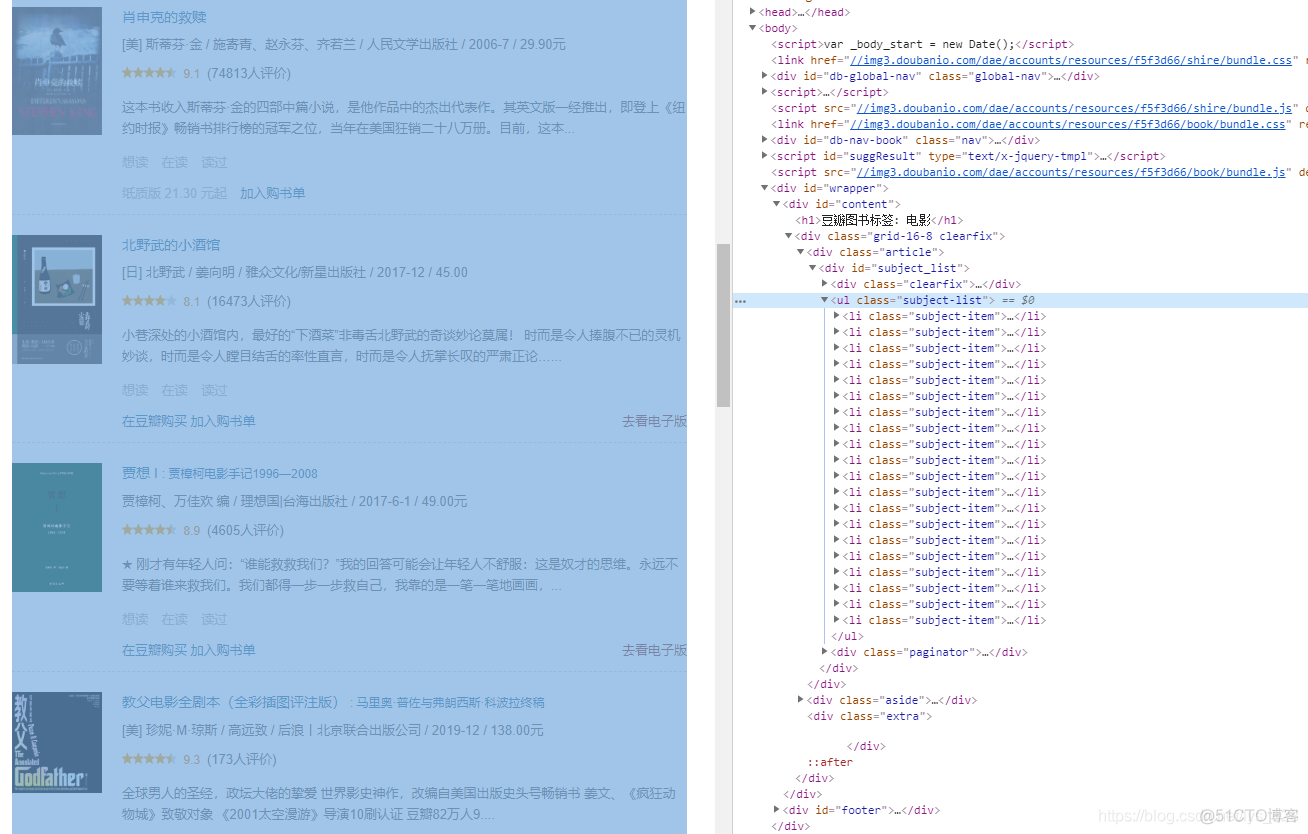
Task: Expand the aside div node
Action: click(801, 700)
